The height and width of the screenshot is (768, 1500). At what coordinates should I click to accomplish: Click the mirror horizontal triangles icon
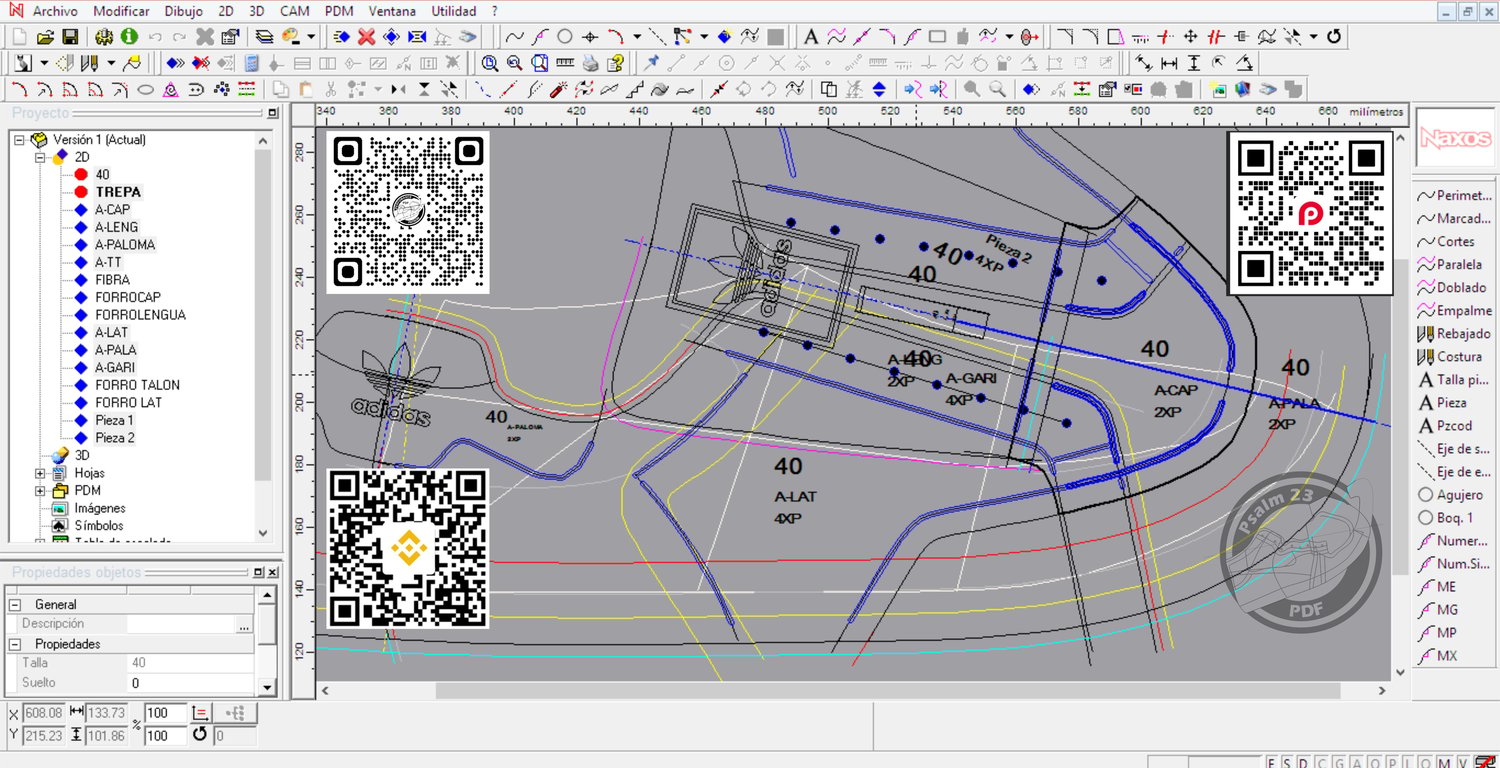pyautogui.click(x=399, y=89)
